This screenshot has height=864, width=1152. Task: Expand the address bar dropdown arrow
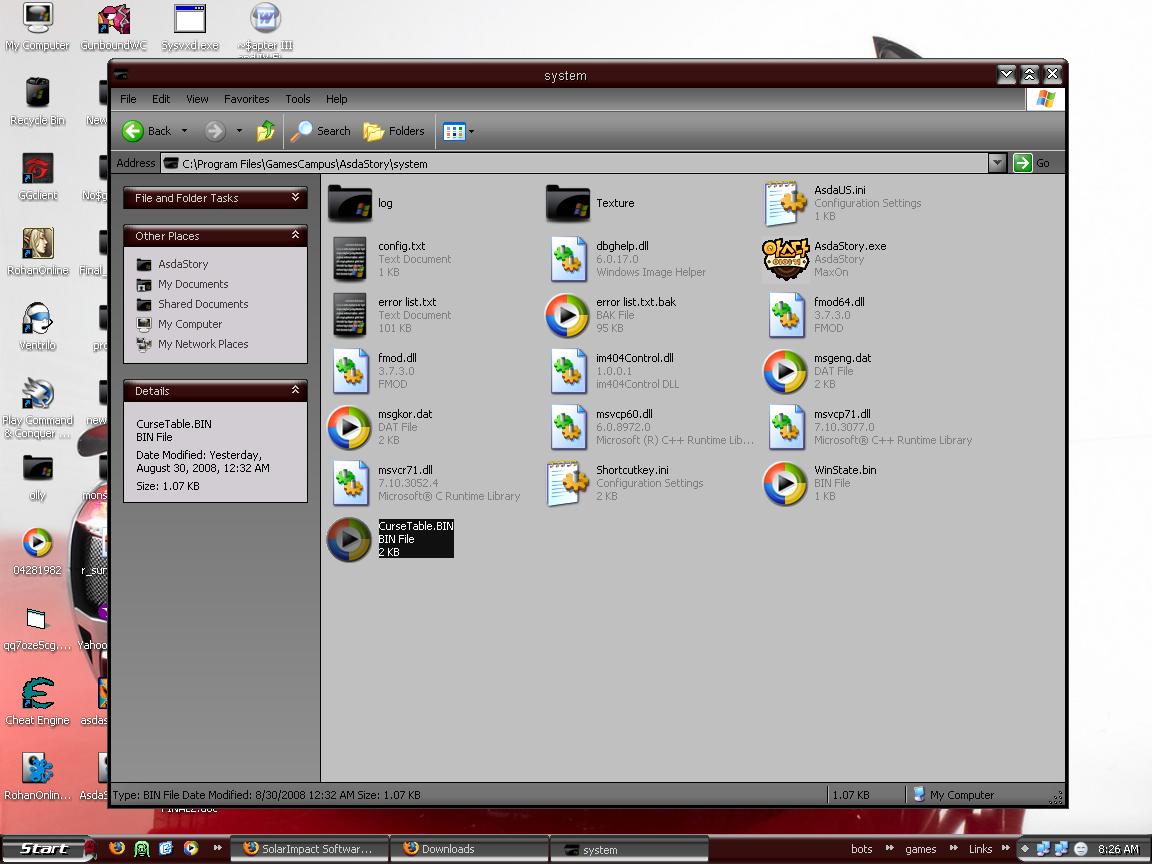tap(996, 163)
